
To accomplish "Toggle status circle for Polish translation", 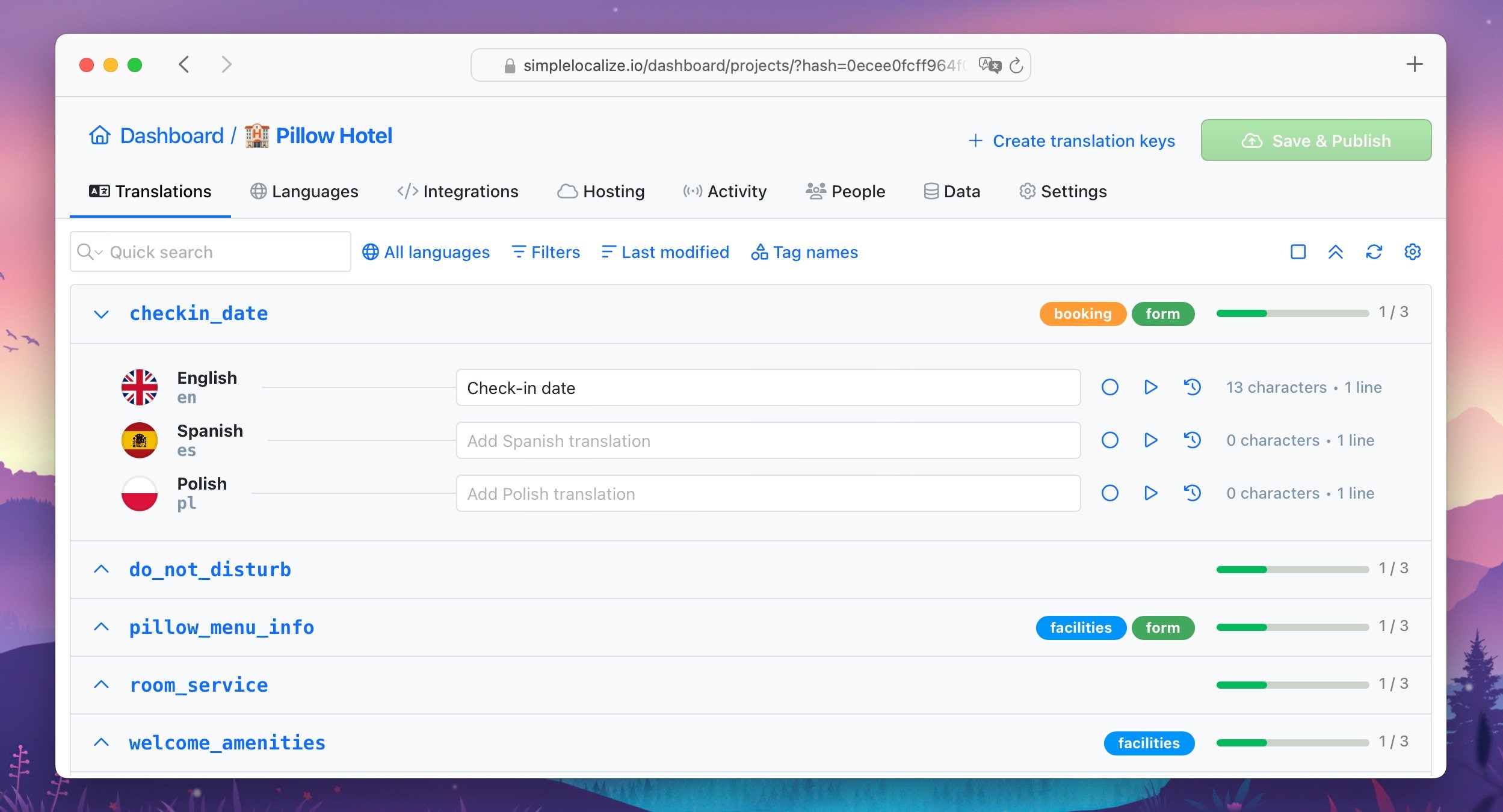I will click(x=1109, y=493).
